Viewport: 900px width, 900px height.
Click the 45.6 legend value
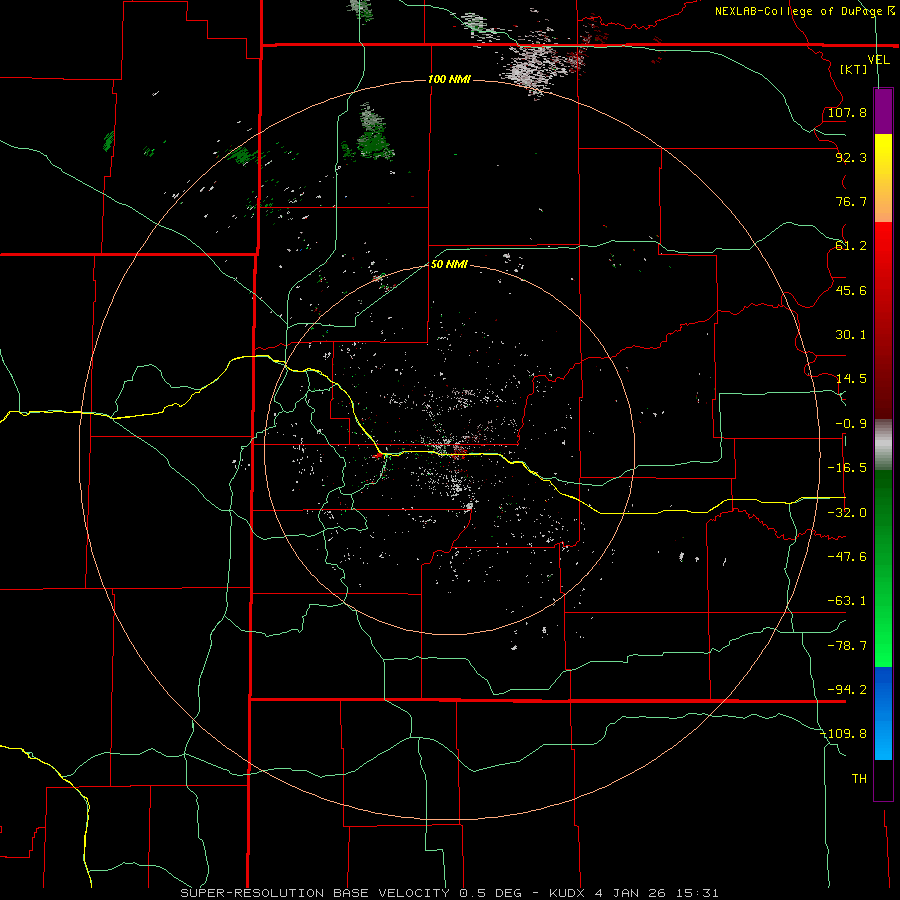coord(851,290)
